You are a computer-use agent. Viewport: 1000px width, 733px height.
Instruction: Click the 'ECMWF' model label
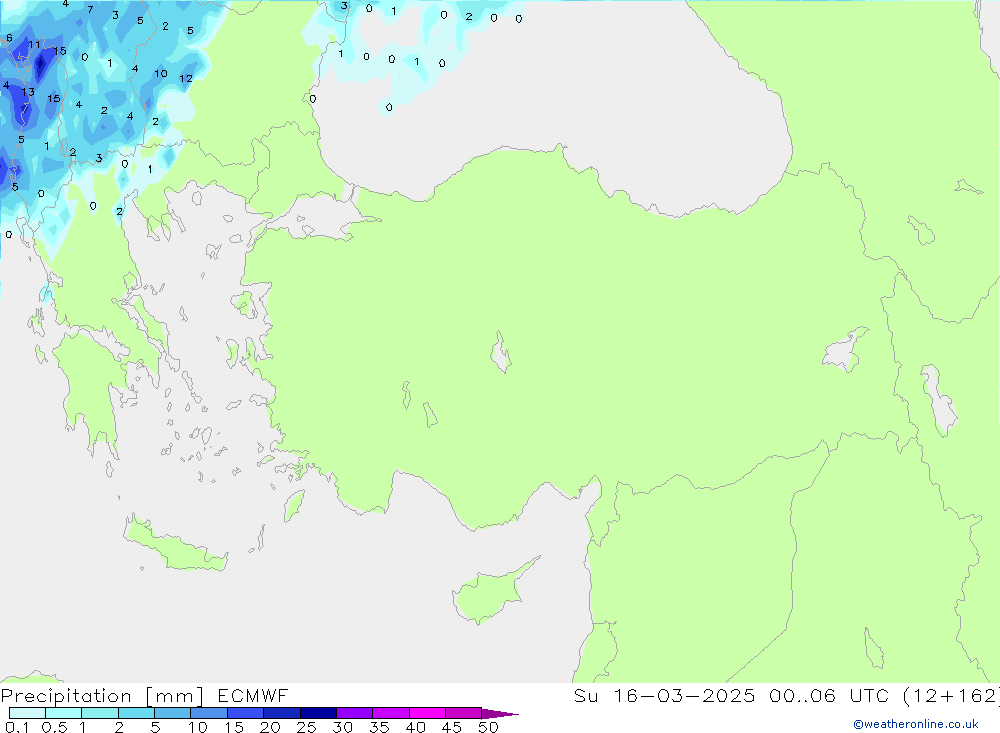tap(253, 695)
